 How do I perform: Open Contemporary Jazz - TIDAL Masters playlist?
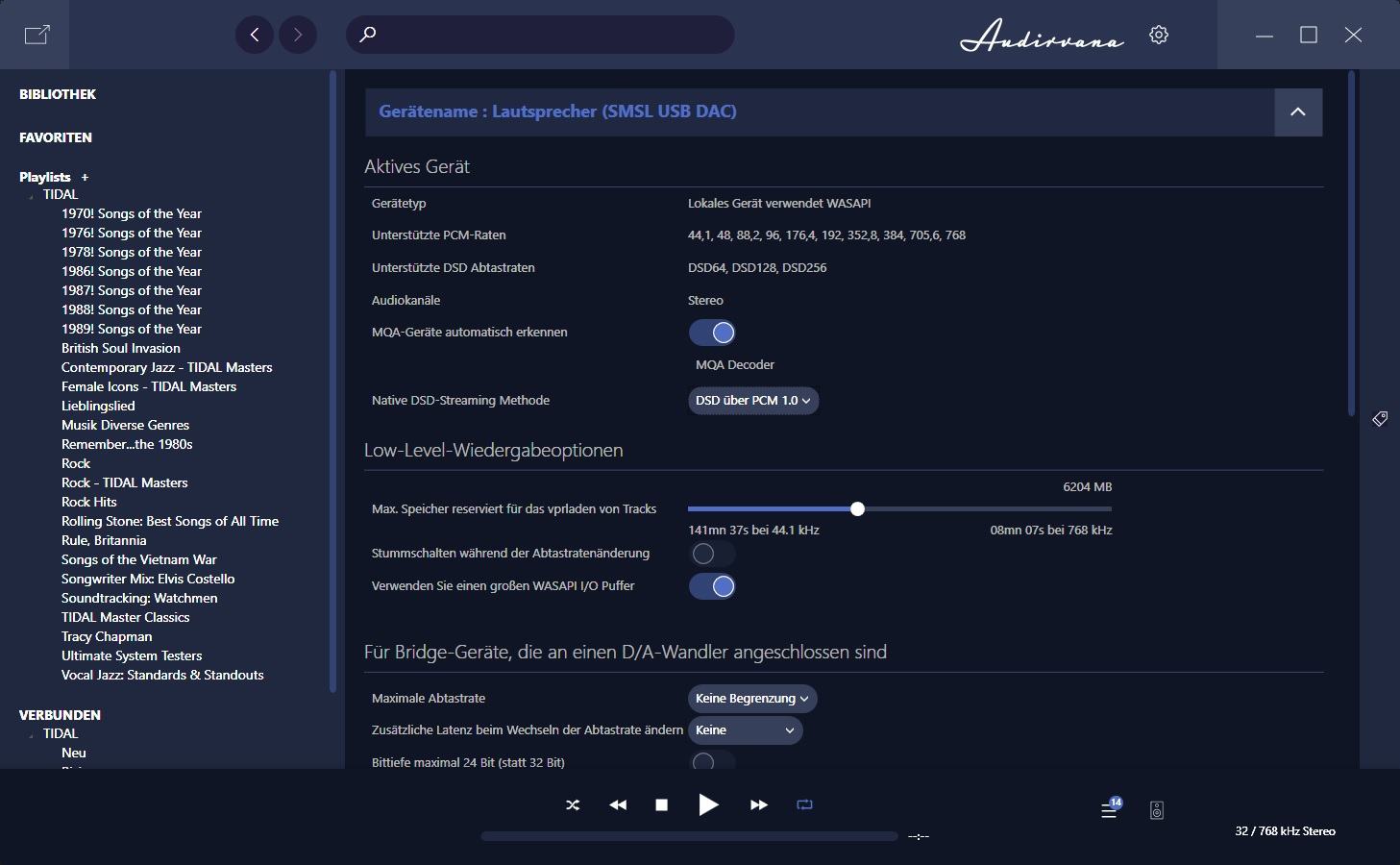[167, 367]
